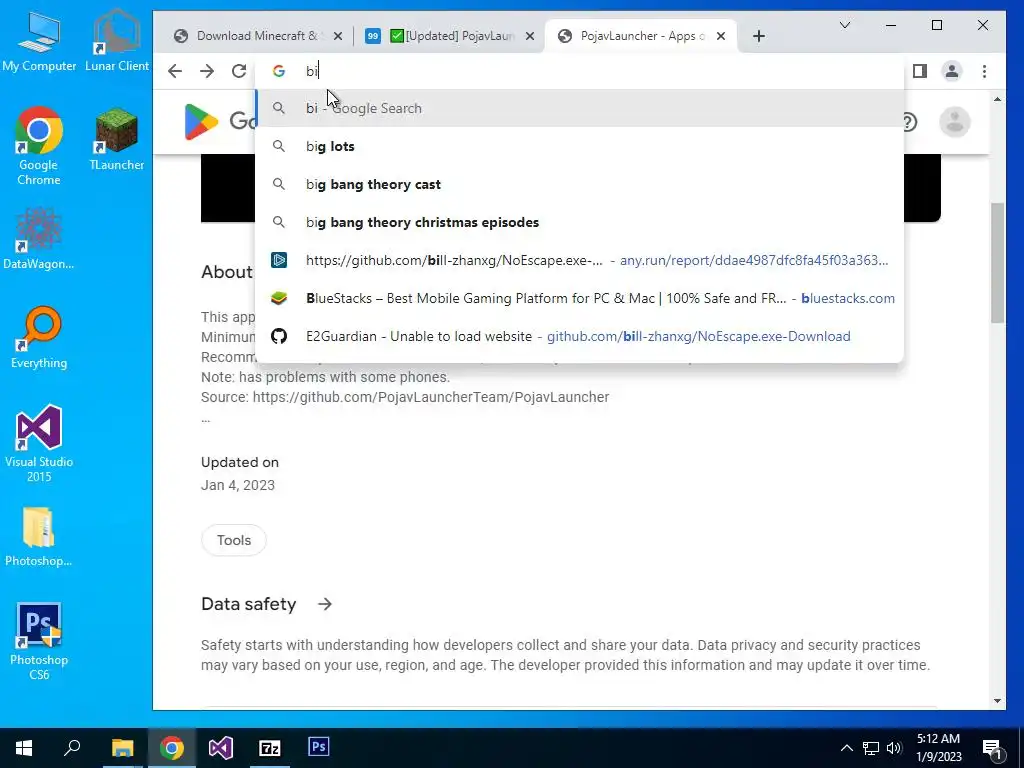Close the Download Minecraft tab
Screen dimensions: 1024x768
click(338, 36)
